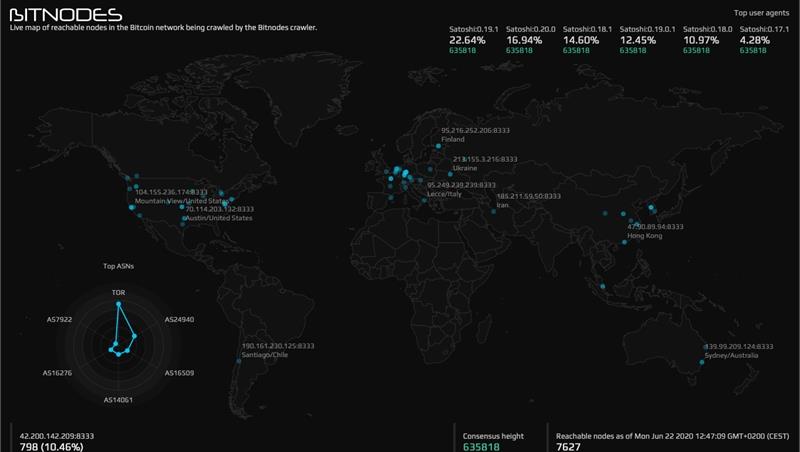This screenshot has height=452, width=800.
Task: Click the 104.155.236.174:8333 Mountain View label
Action: pyautogui.click(x=182, y=196)
